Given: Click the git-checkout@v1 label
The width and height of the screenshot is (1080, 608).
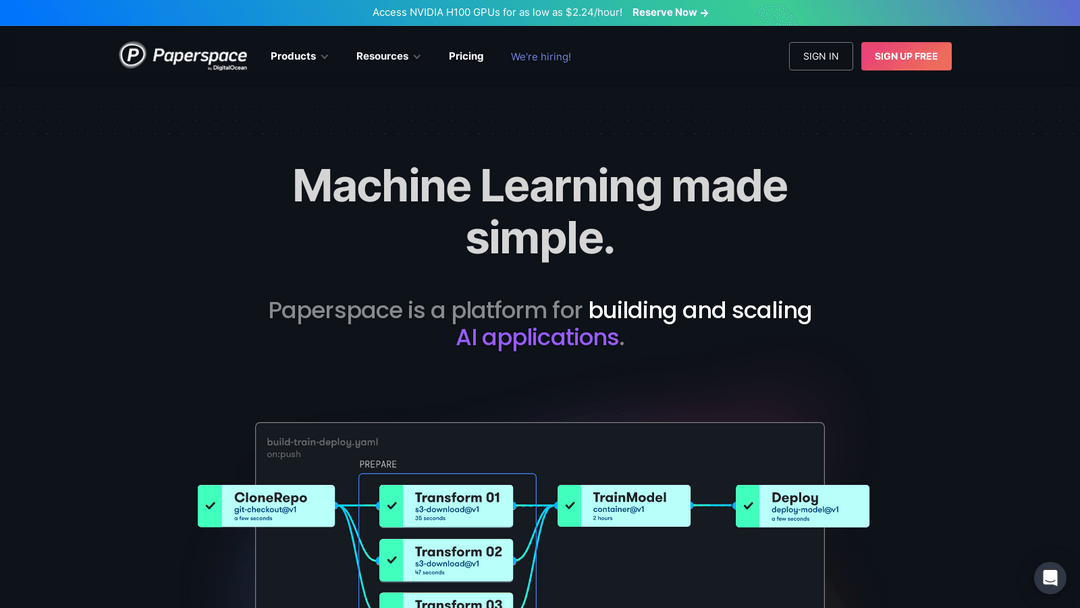Looking at the screenshot, I should click(x=265, y=510).
